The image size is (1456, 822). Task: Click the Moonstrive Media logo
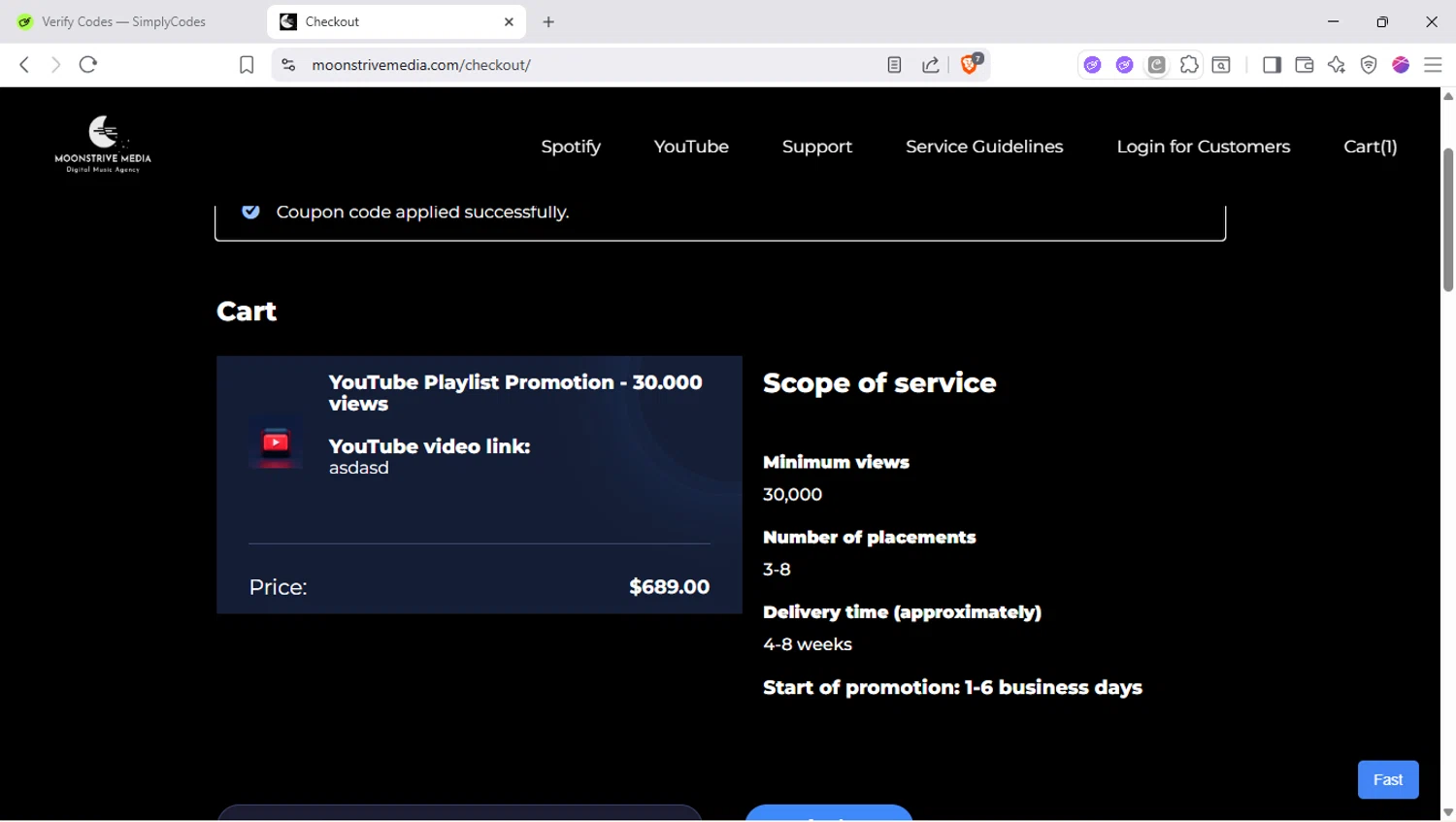click(x=103, y=145)
